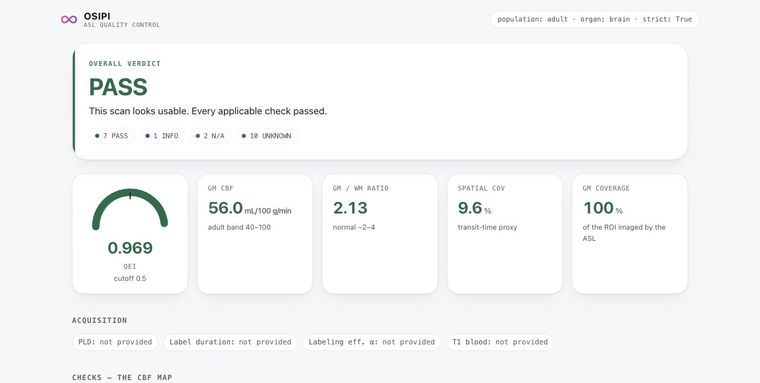Click the 'adult band 40–100' note
The width and height of the screenshot is (760, 383).
pyautogui.click(x=239, y=227)
